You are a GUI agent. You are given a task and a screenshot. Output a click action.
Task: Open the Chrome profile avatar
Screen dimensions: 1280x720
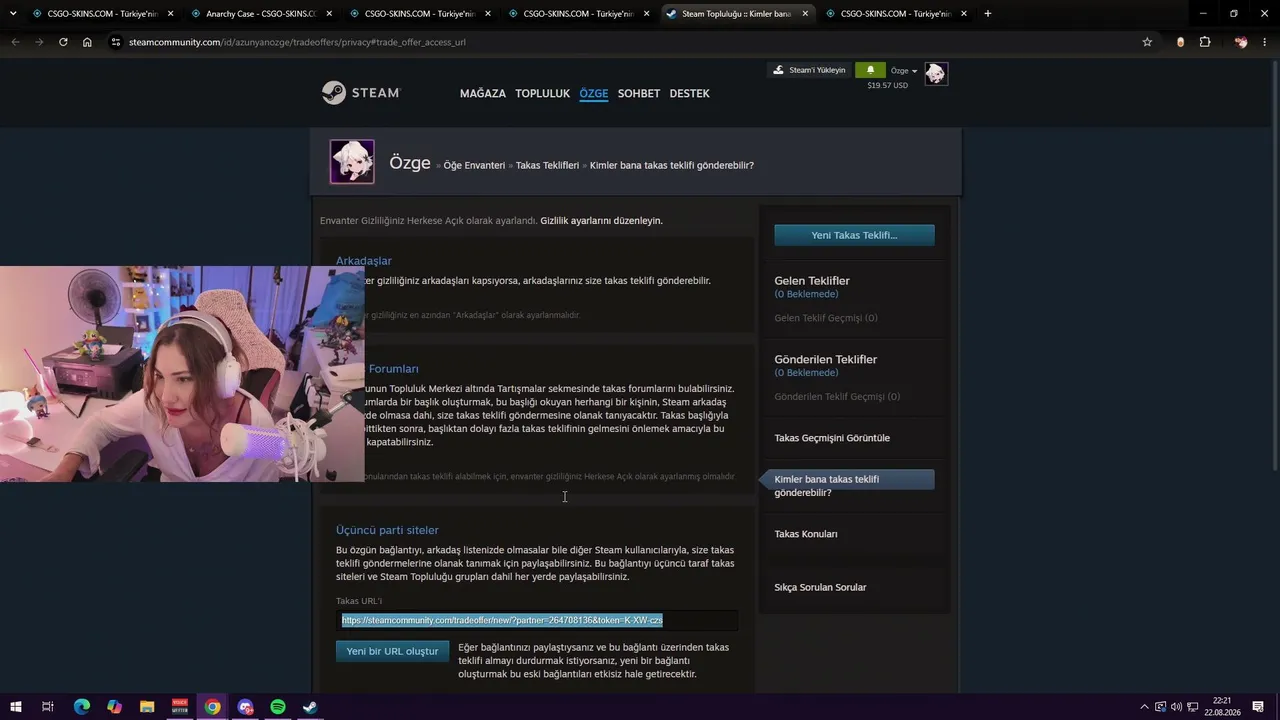[1241, 42]
